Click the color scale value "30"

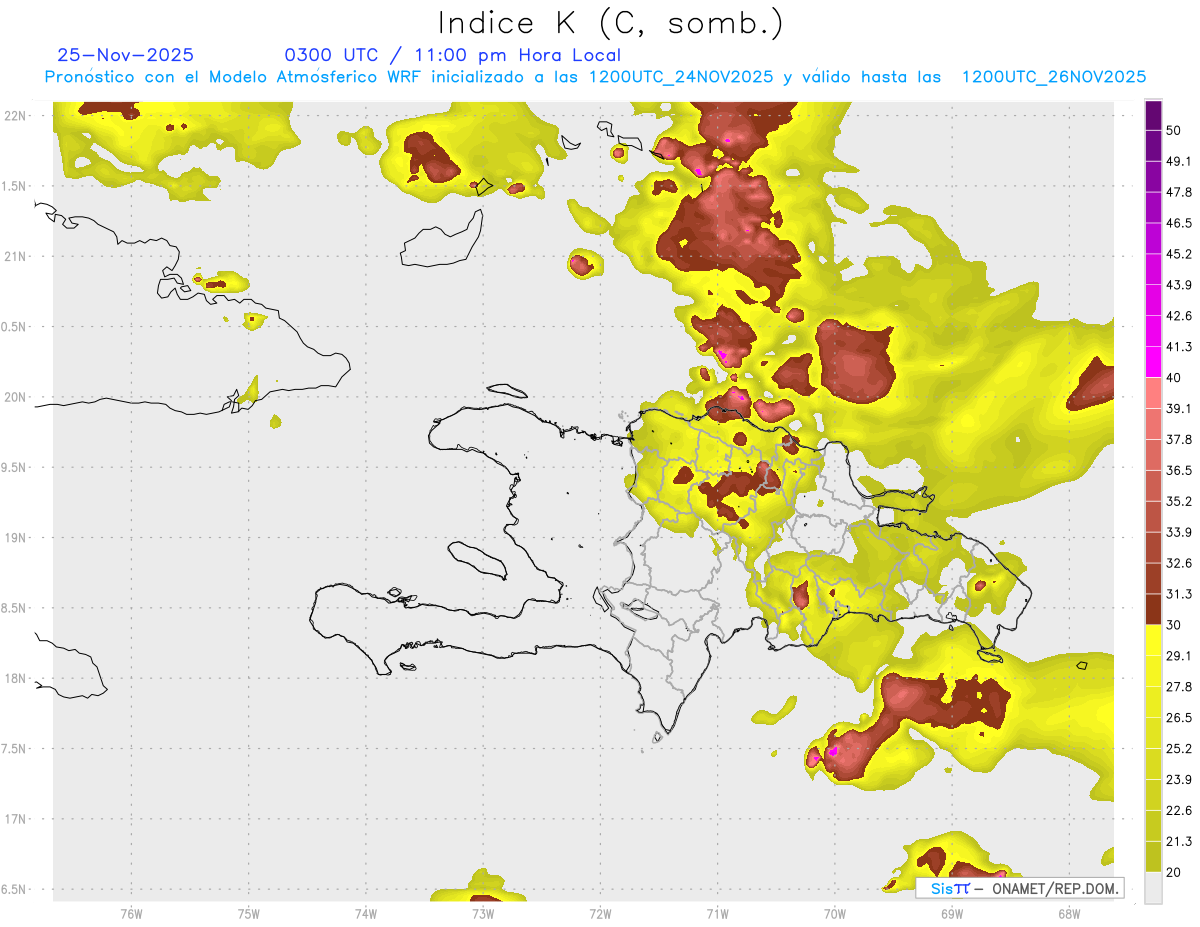coord(1174,624)
